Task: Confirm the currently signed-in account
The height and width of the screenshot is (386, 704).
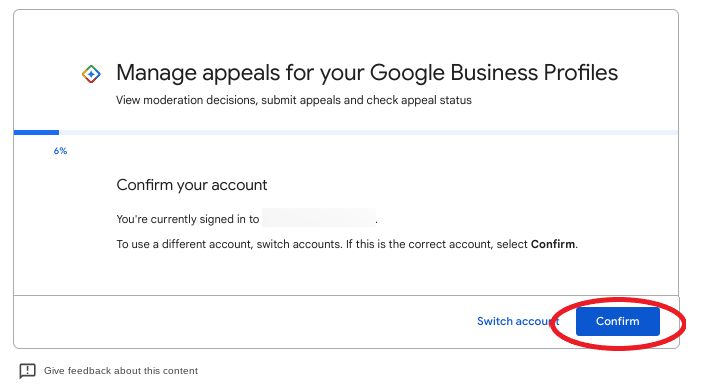Action: click(617, 321)
